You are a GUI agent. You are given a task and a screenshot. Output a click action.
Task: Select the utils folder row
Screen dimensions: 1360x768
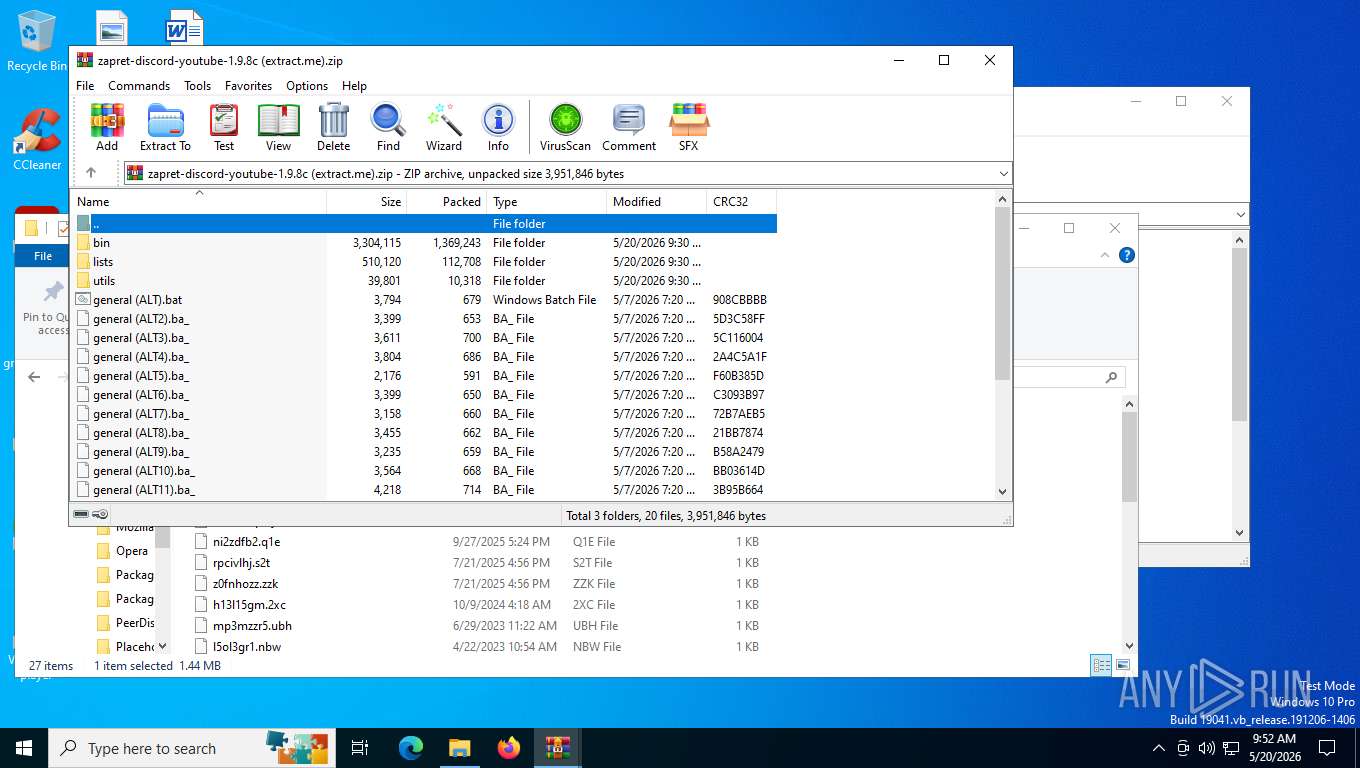(x=423, y=281)
